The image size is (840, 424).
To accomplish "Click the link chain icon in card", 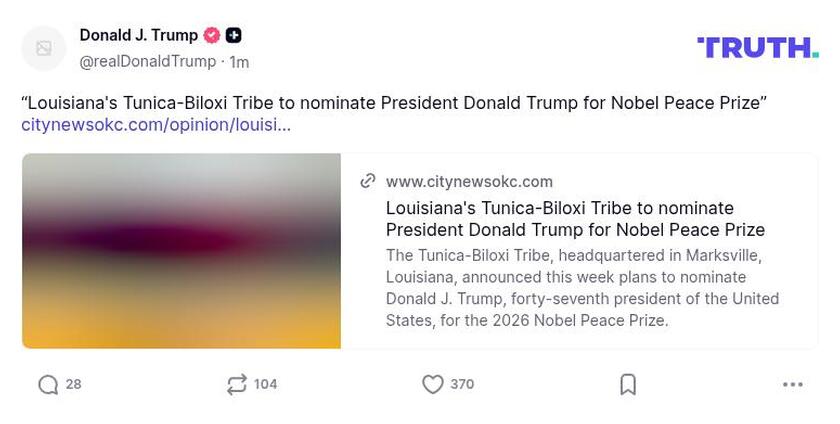I will coord(368,181).
